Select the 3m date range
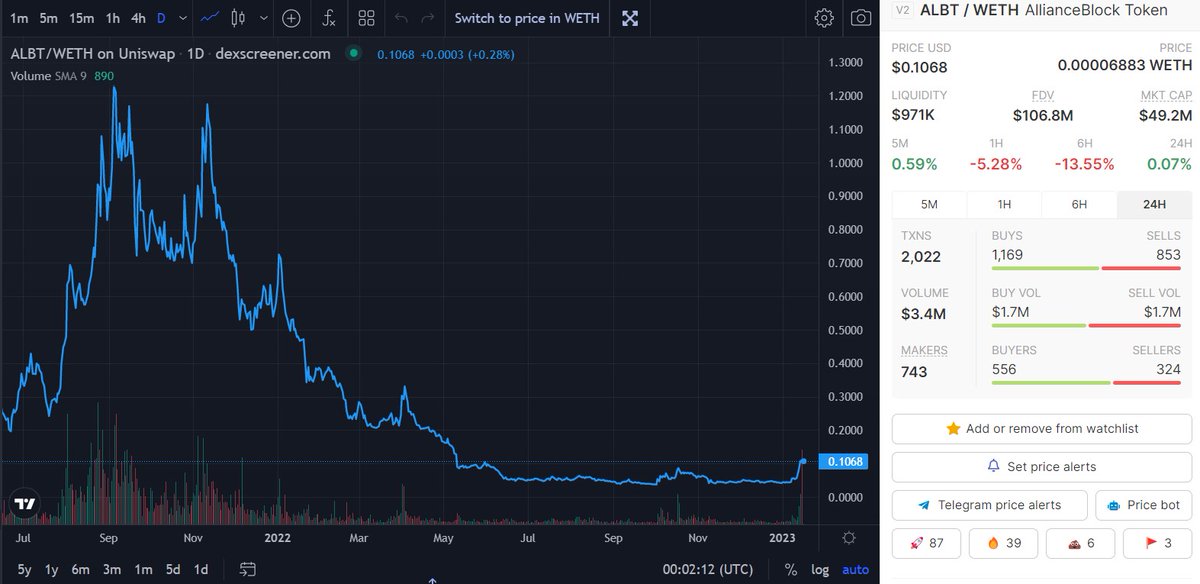 [112, 569]
